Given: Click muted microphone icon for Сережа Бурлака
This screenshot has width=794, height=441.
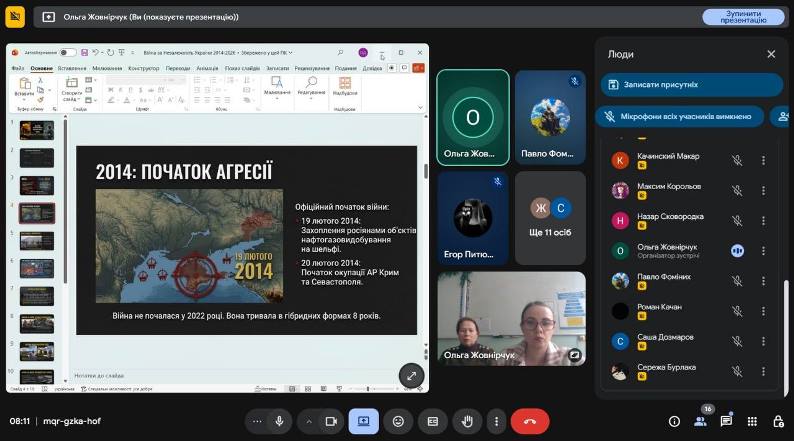Looking at the screenshot, I should click(x=737, y=371).
